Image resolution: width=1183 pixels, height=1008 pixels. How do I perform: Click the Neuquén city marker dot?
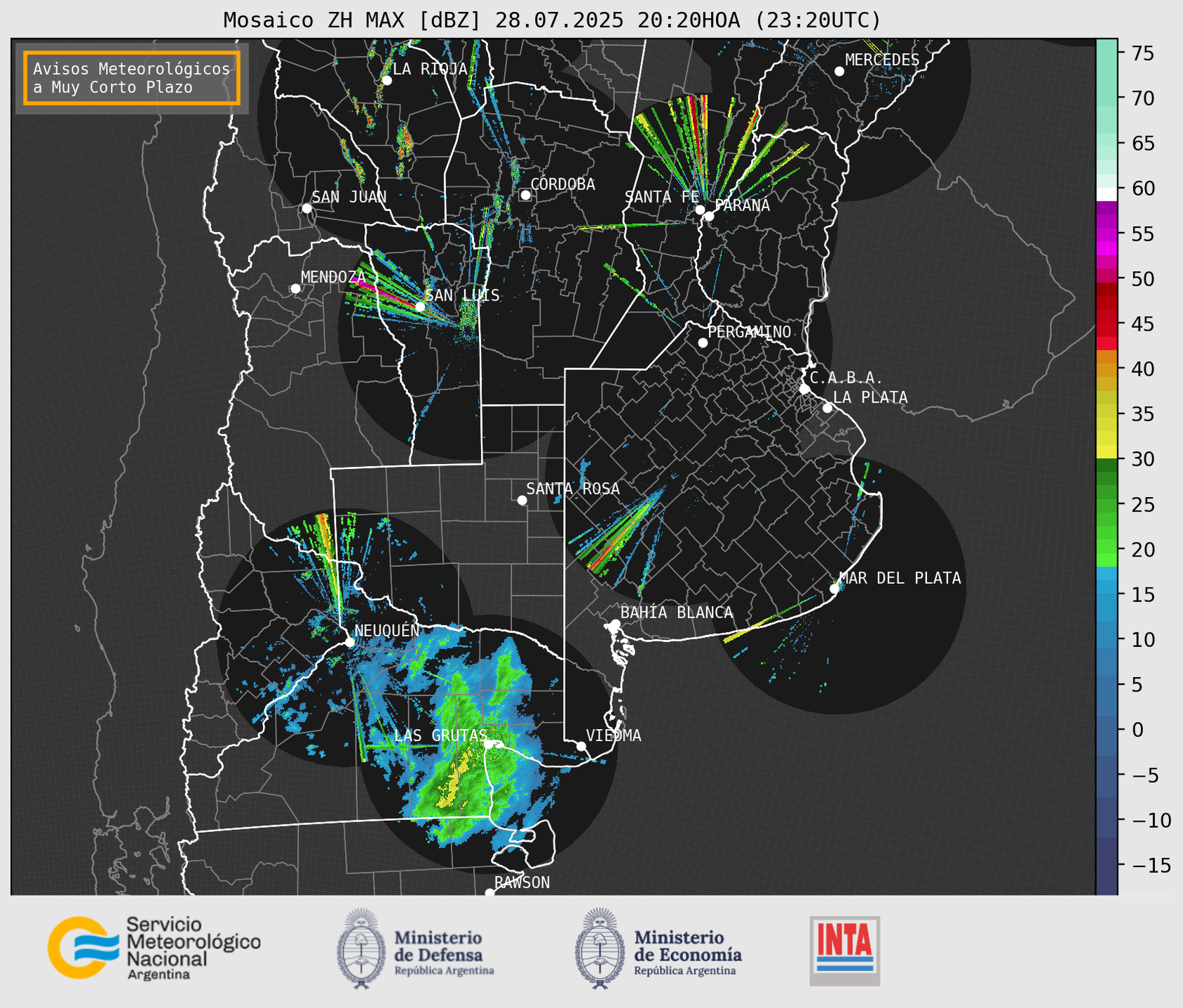(x=349, y=642)
